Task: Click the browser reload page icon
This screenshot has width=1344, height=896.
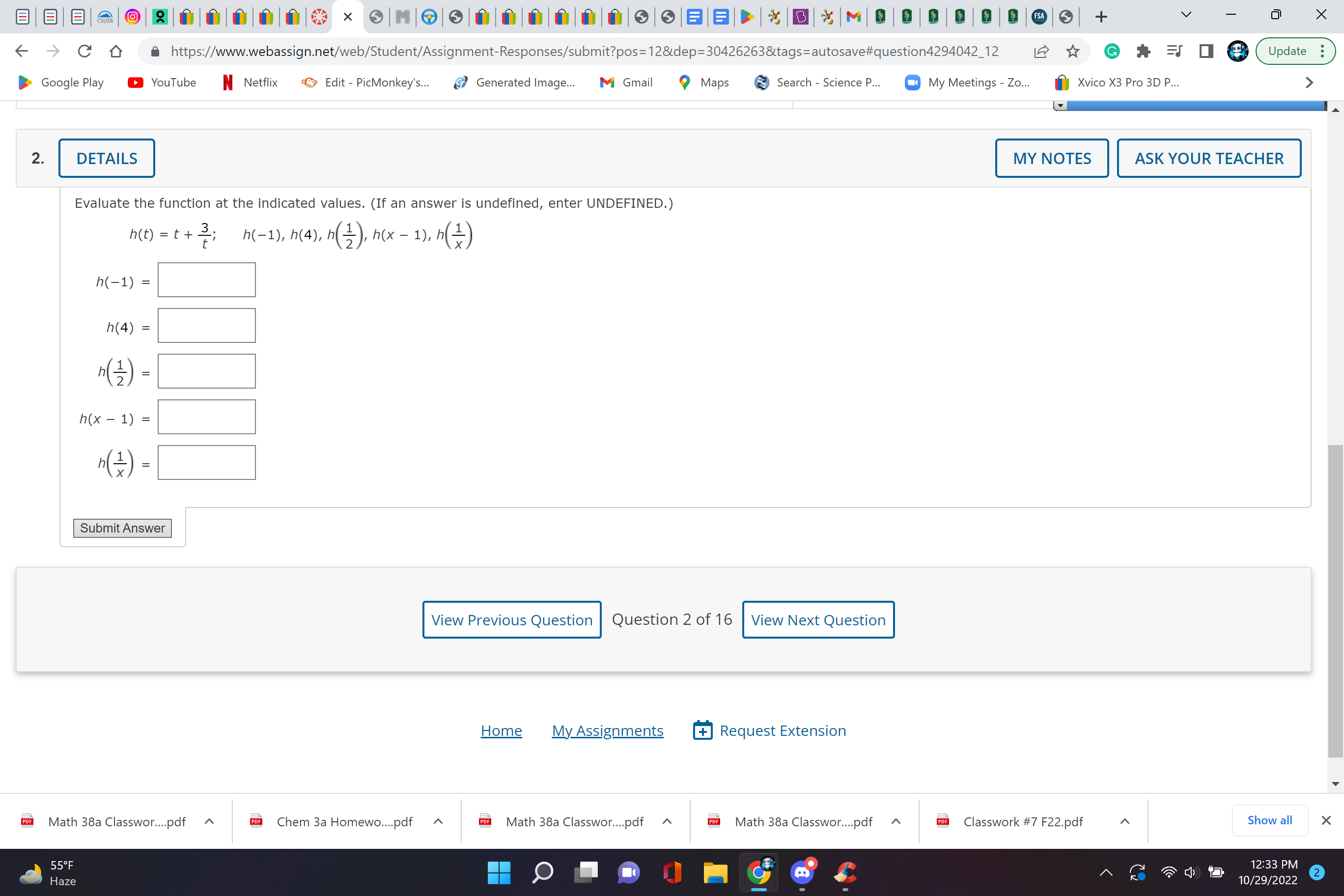Action: click(x=84, y=52)
